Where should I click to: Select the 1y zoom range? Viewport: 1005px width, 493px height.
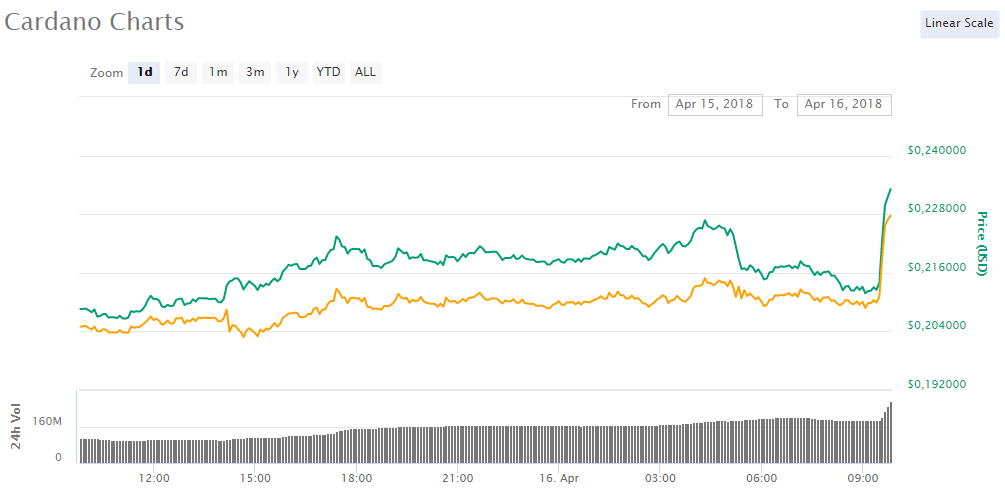coord(292,72)
